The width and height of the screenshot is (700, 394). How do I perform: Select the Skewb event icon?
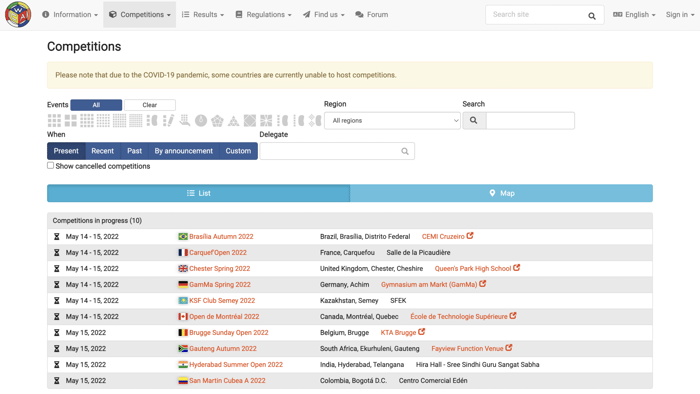[250, 120]
